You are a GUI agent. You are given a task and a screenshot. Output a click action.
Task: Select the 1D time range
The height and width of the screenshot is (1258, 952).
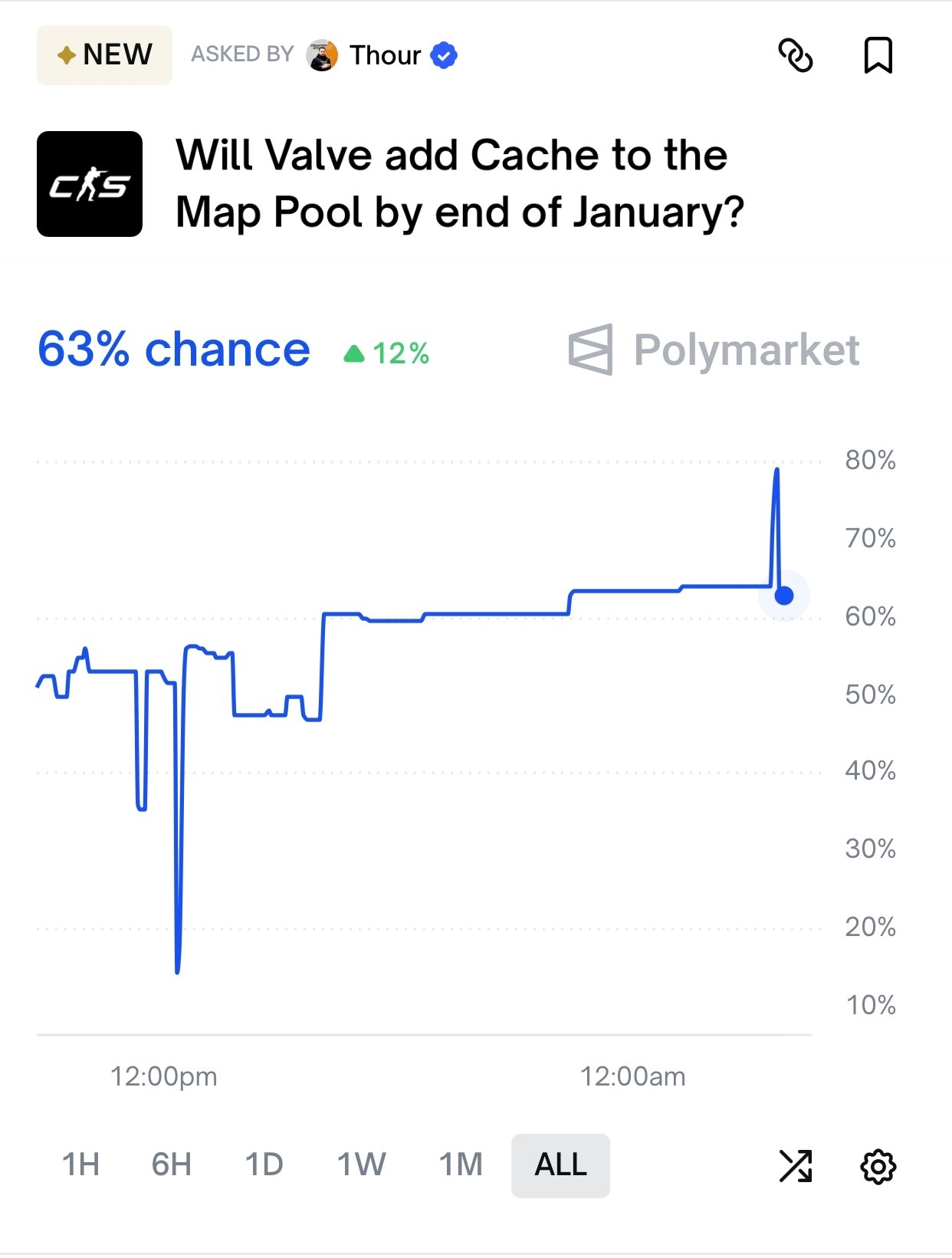264,1165
